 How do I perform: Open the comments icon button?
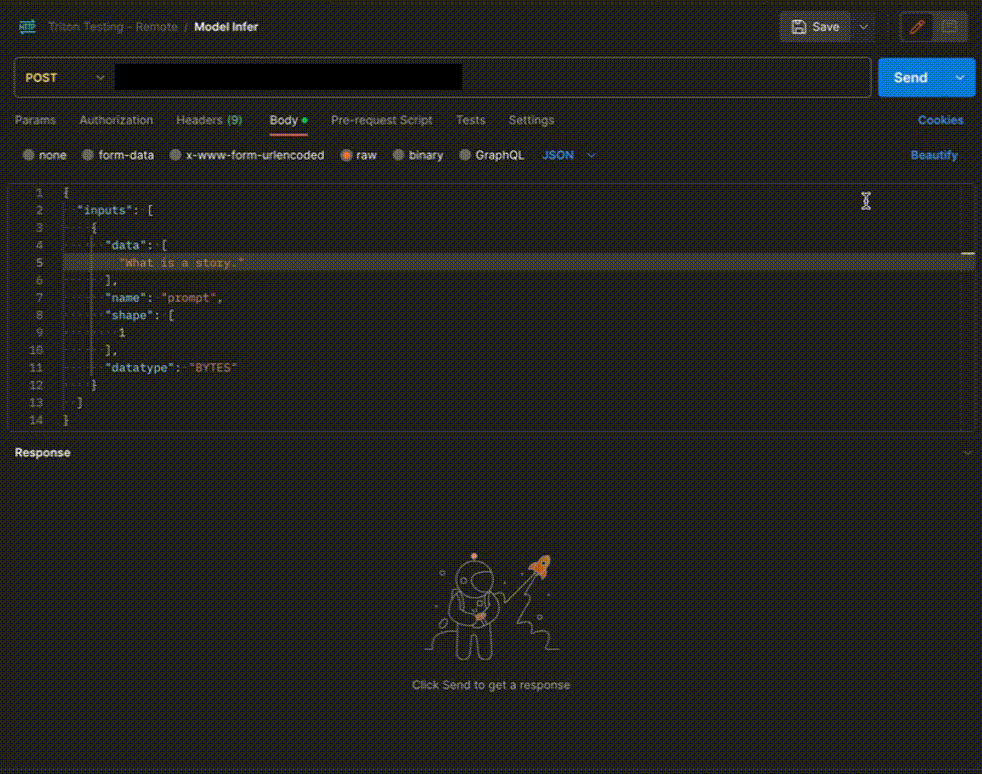click(949, 27)
